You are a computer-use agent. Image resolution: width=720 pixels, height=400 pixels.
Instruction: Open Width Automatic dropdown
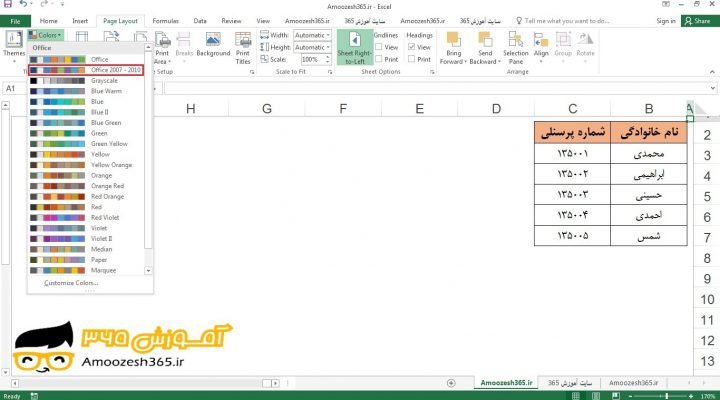click(328, 35)
